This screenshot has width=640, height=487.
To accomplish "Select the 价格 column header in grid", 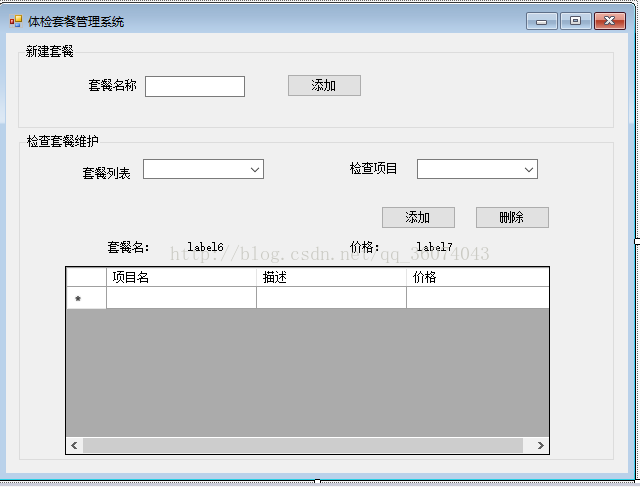I will [x=478, y=277].
